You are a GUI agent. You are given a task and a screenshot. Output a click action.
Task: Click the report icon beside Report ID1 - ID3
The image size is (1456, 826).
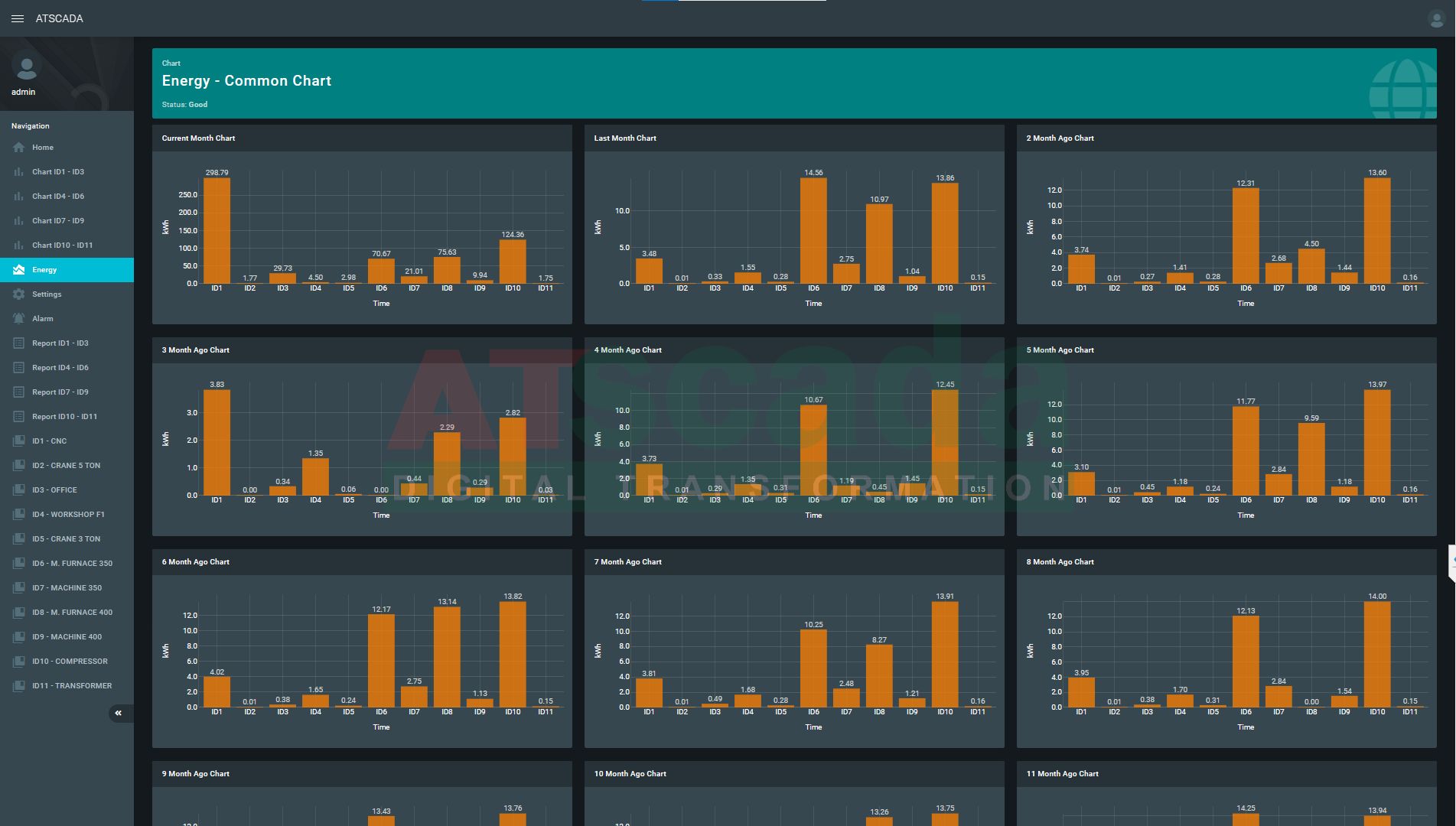click(18, 343)
